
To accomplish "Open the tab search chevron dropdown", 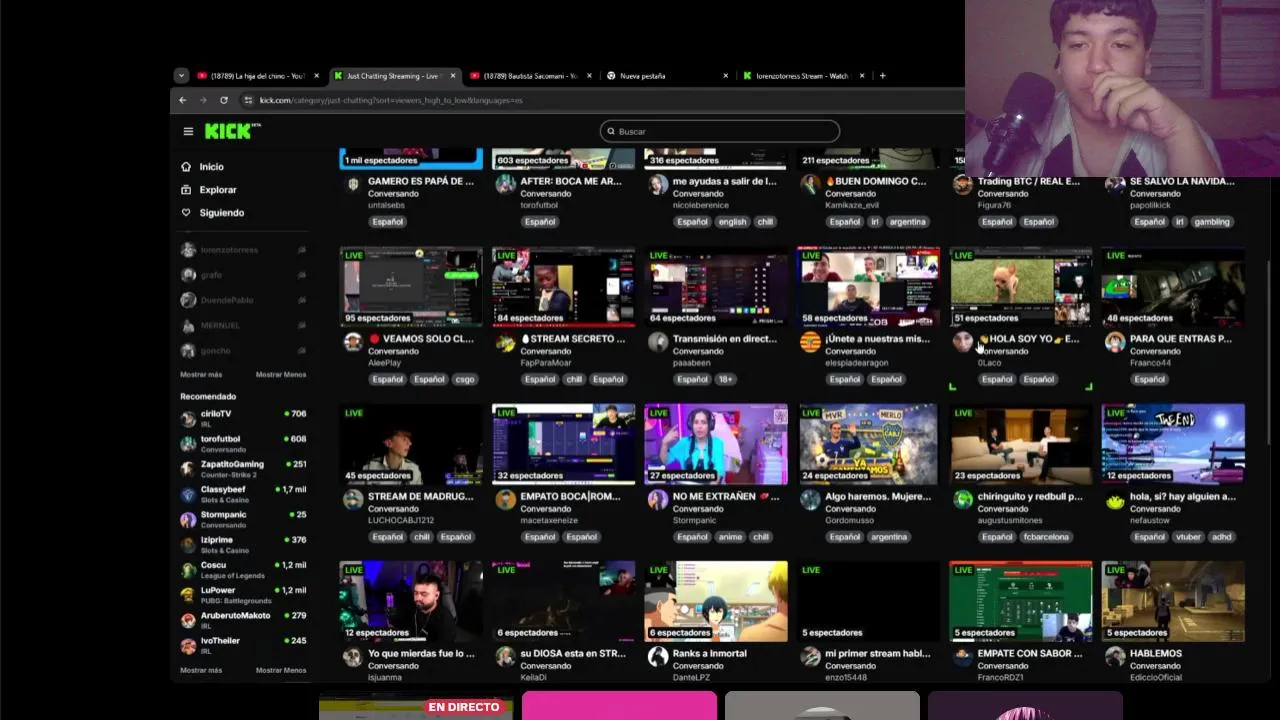I will point(181,76).
